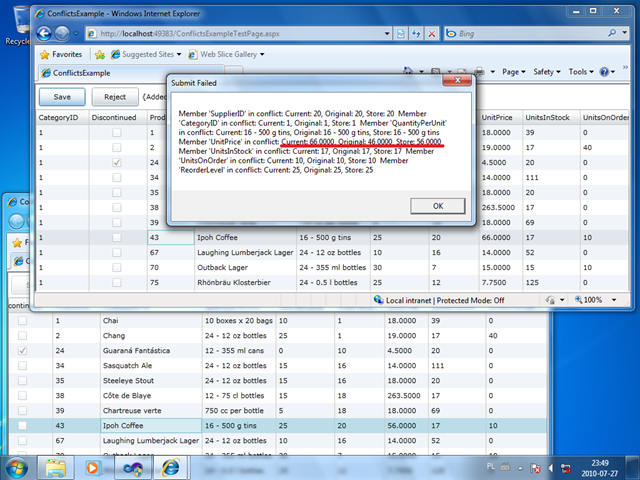This screenshot has height=480, width=640.
Task: Click the Print icon in the command bar
Action: point(480,72)
